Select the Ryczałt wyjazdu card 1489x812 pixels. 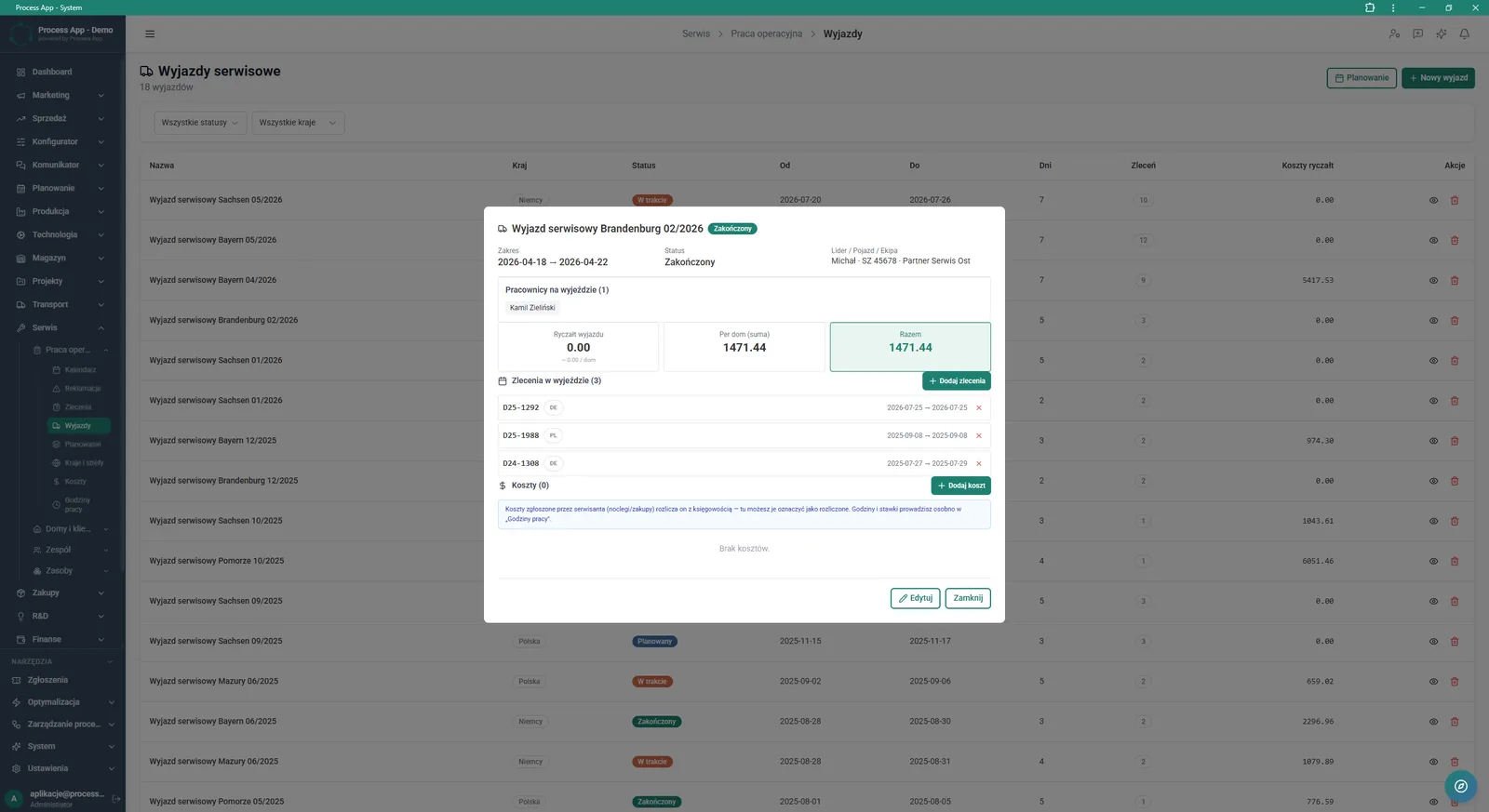(578, 347)
